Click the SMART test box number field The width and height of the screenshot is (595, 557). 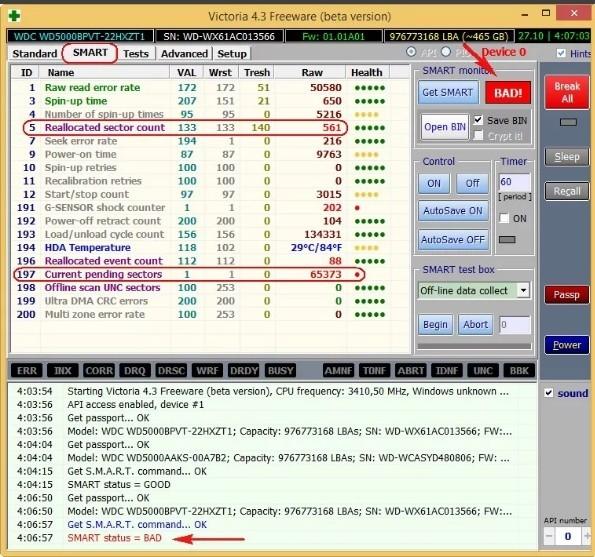point(515,325)
